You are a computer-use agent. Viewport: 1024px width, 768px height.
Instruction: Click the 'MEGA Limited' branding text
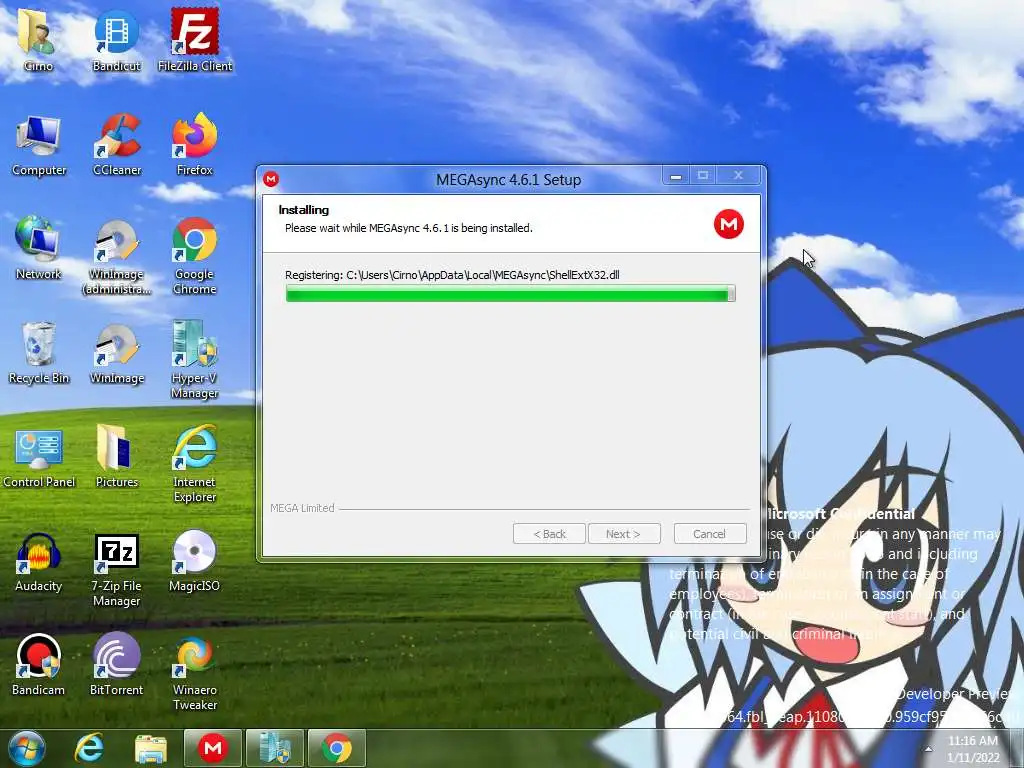(302, 507)
